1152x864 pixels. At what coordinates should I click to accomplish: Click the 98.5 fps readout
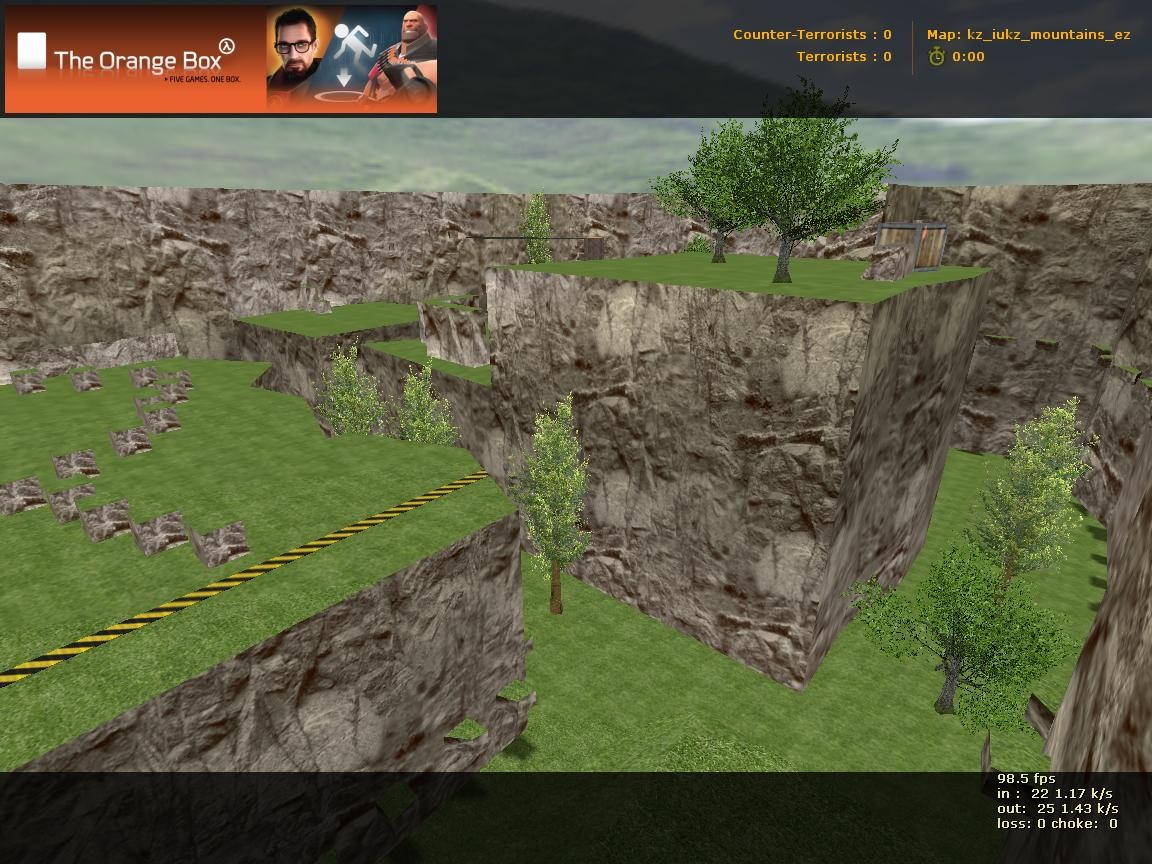coord(1026,778)
